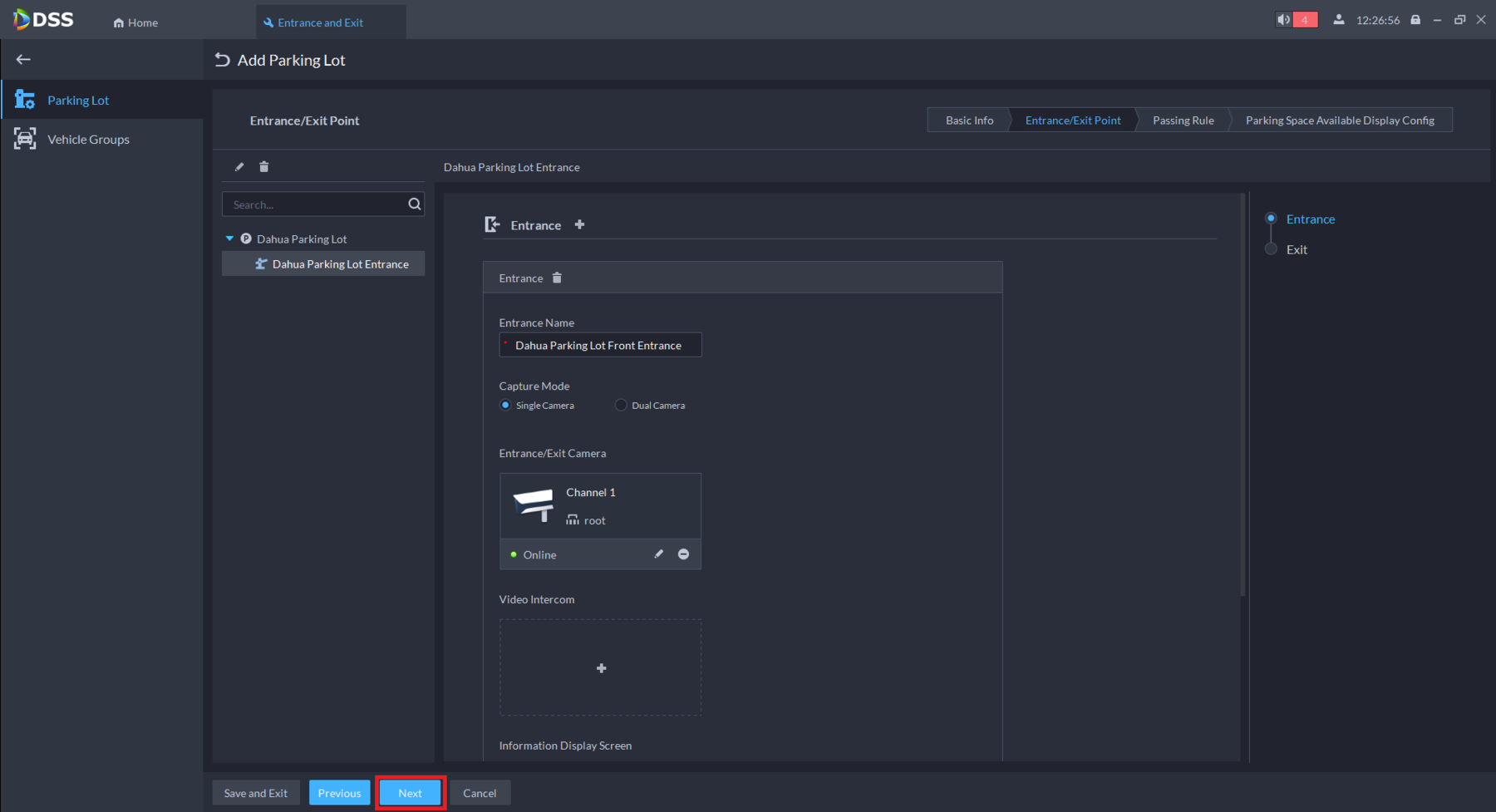
Task: Open Vehicle Groups in the sidebar
Action: (88, 140)
